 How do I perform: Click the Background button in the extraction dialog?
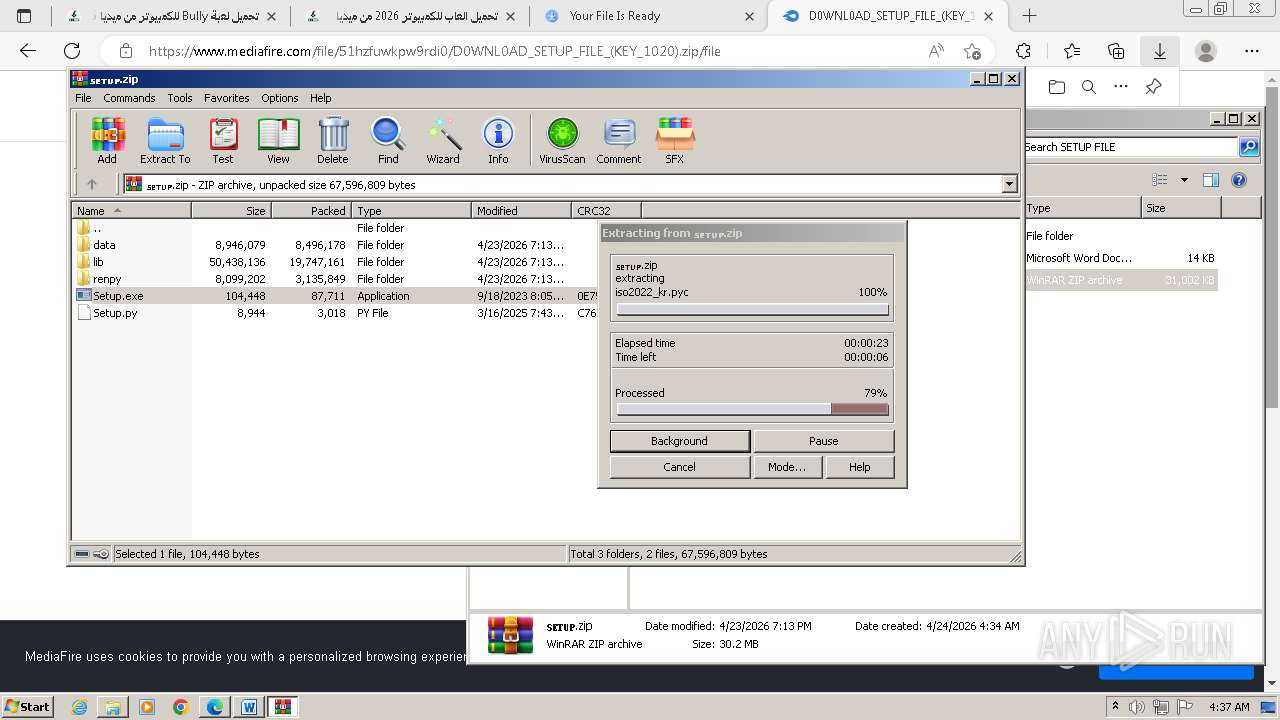tap(680, 441)
